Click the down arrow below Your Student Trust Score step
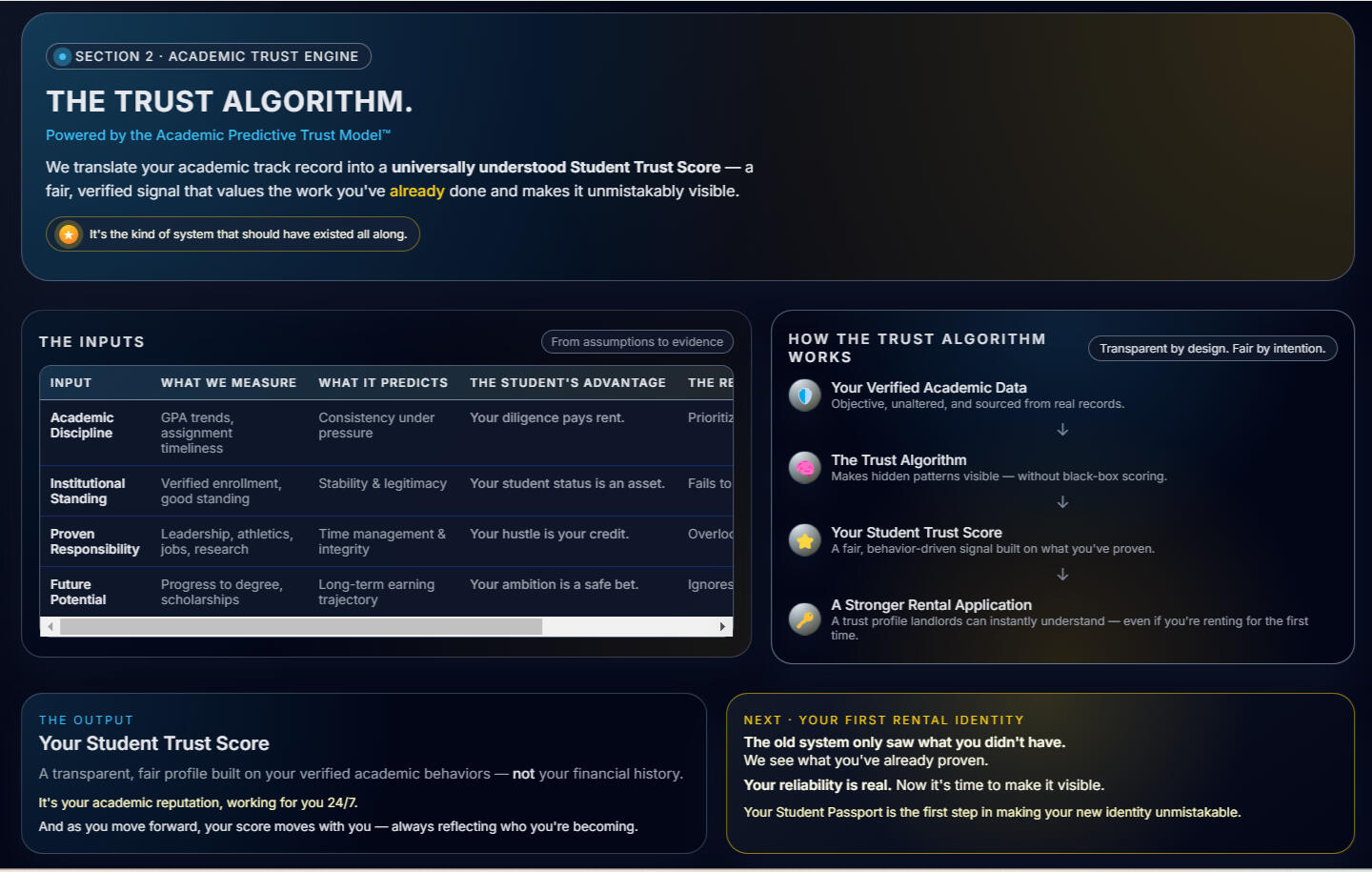Viewport: 1372px width, 872px height. [1062, 575]
